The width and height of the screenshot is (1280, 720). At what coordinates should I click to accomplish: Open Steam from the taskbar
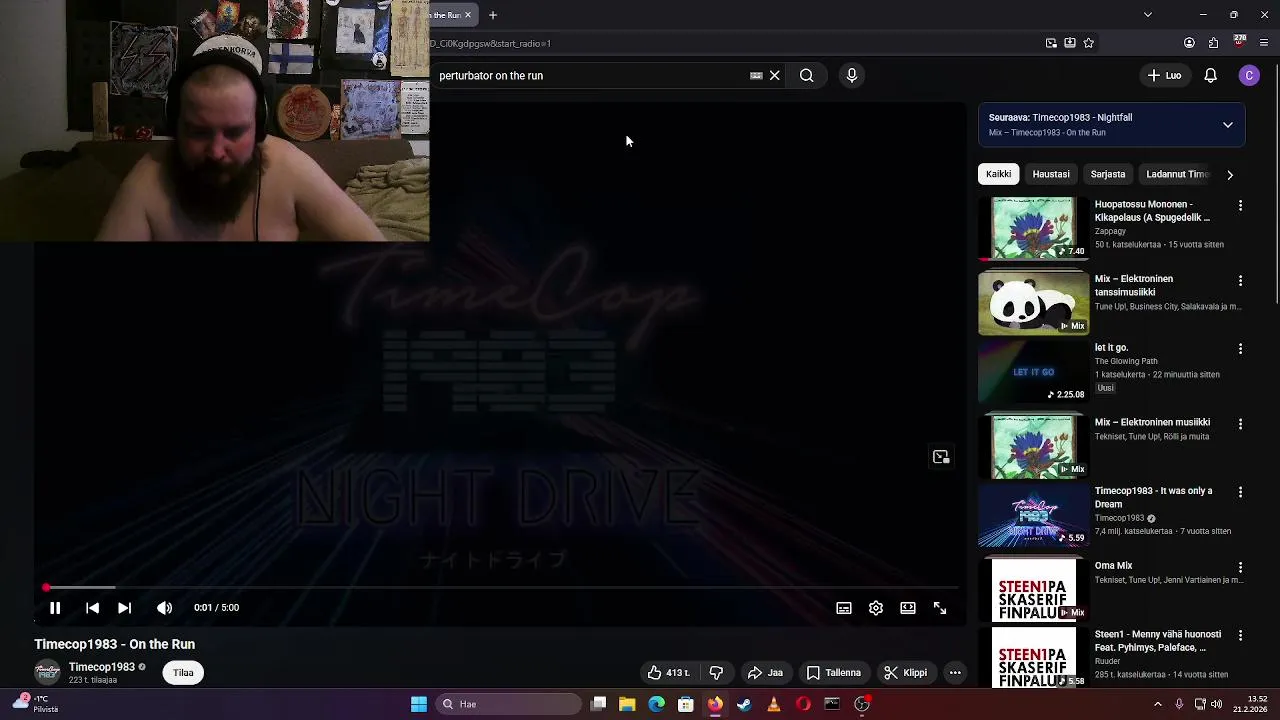tap(744, 704)
